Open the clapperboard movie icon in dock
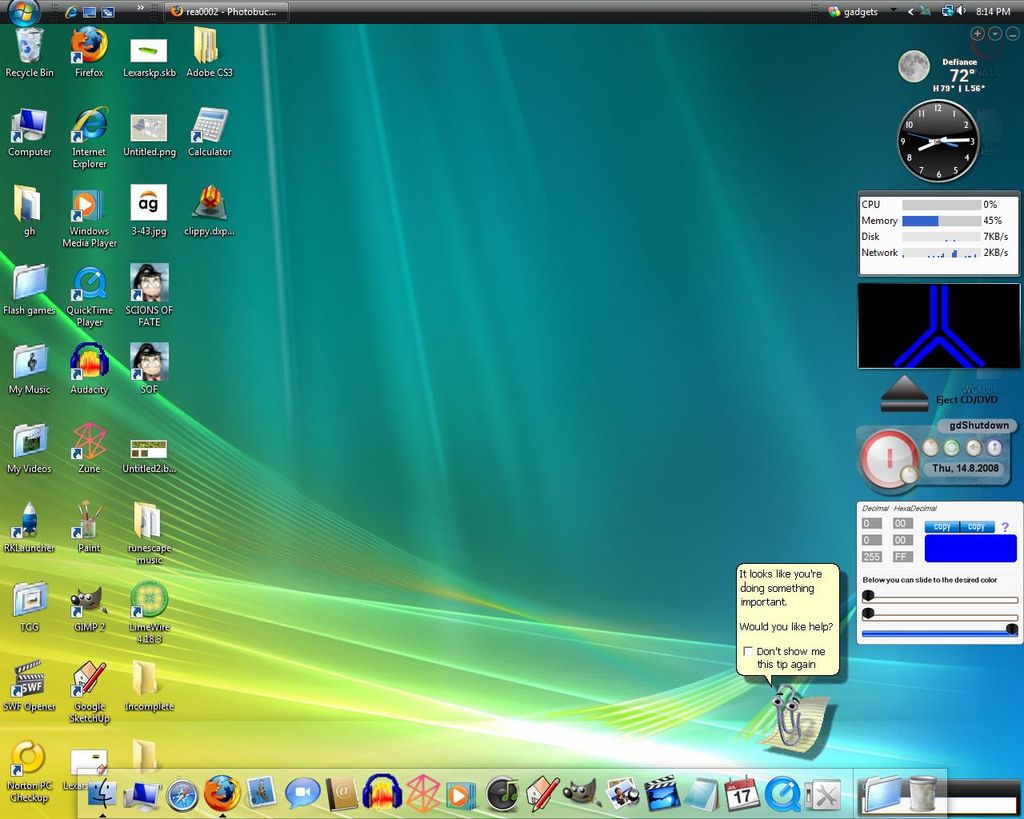Image resolution: width=1024 pixels, height=819 pixels. 662,794
